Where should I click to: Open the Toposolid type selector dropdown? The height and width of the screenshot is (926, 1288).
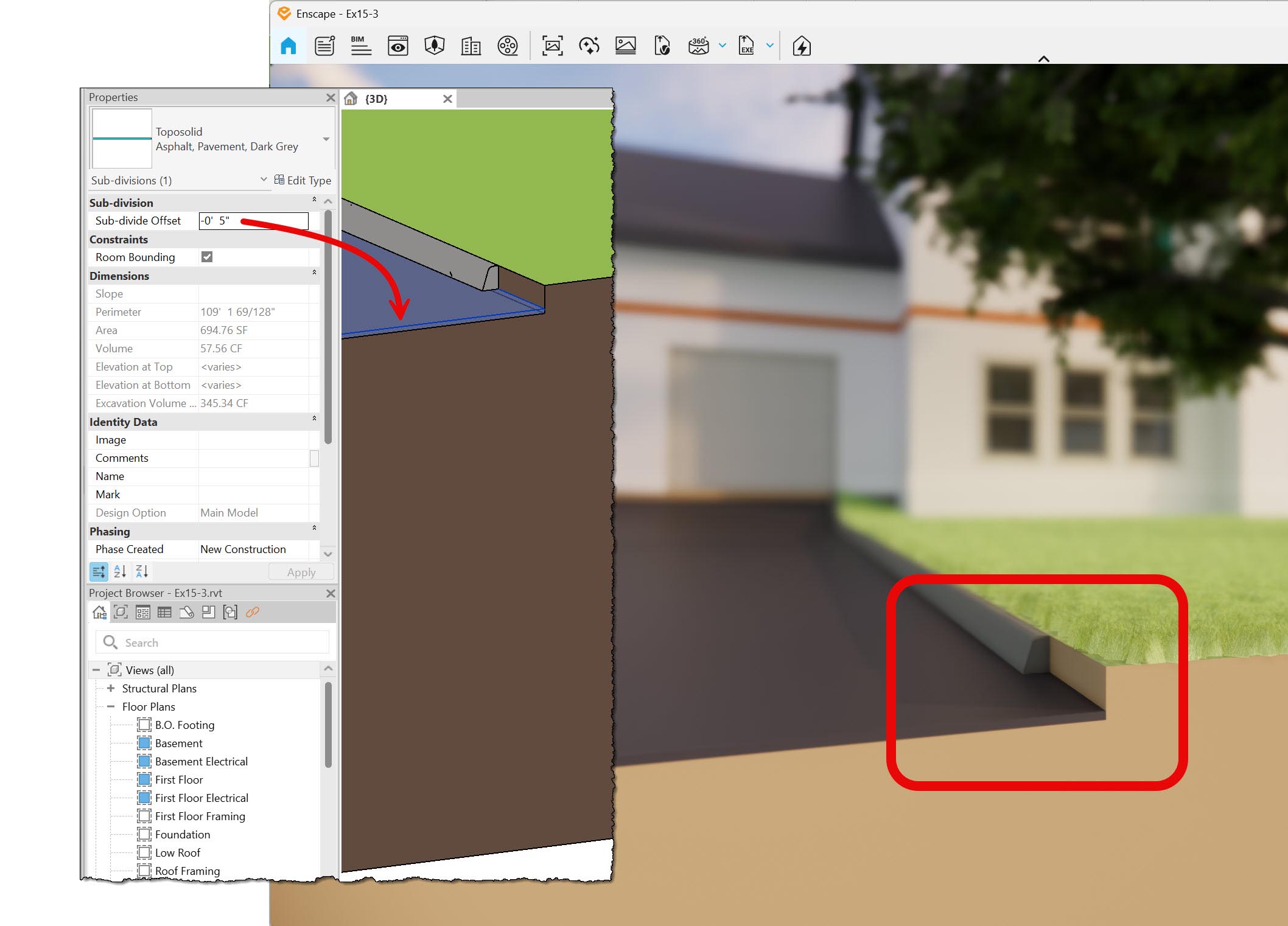[x=326, y=138]
